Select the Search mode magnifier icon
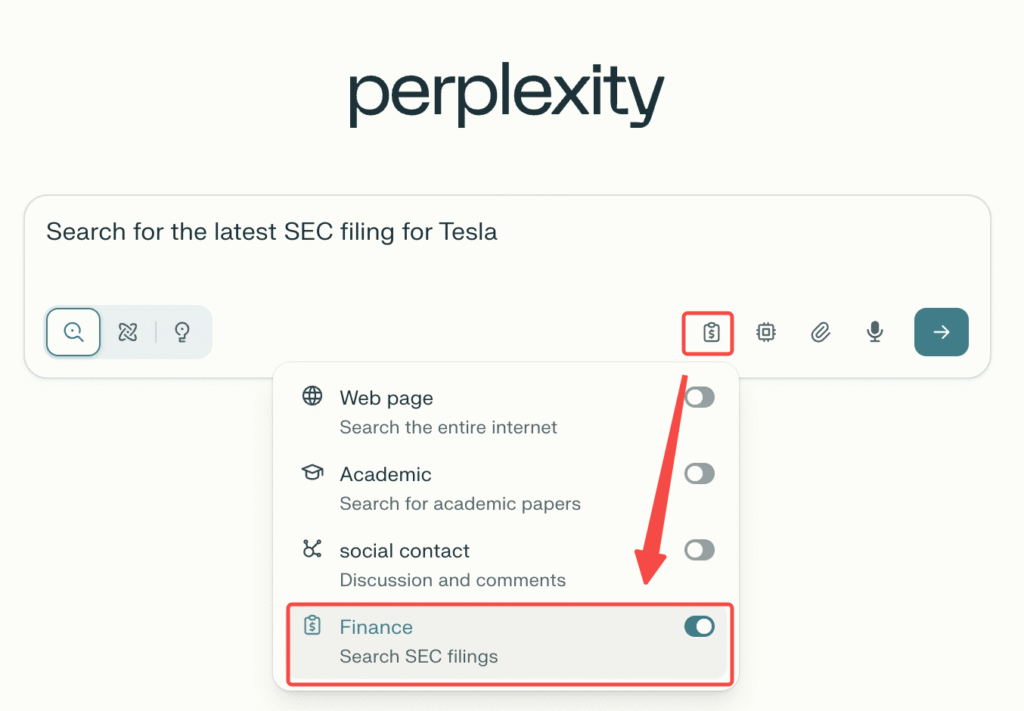 pos(73,332)
